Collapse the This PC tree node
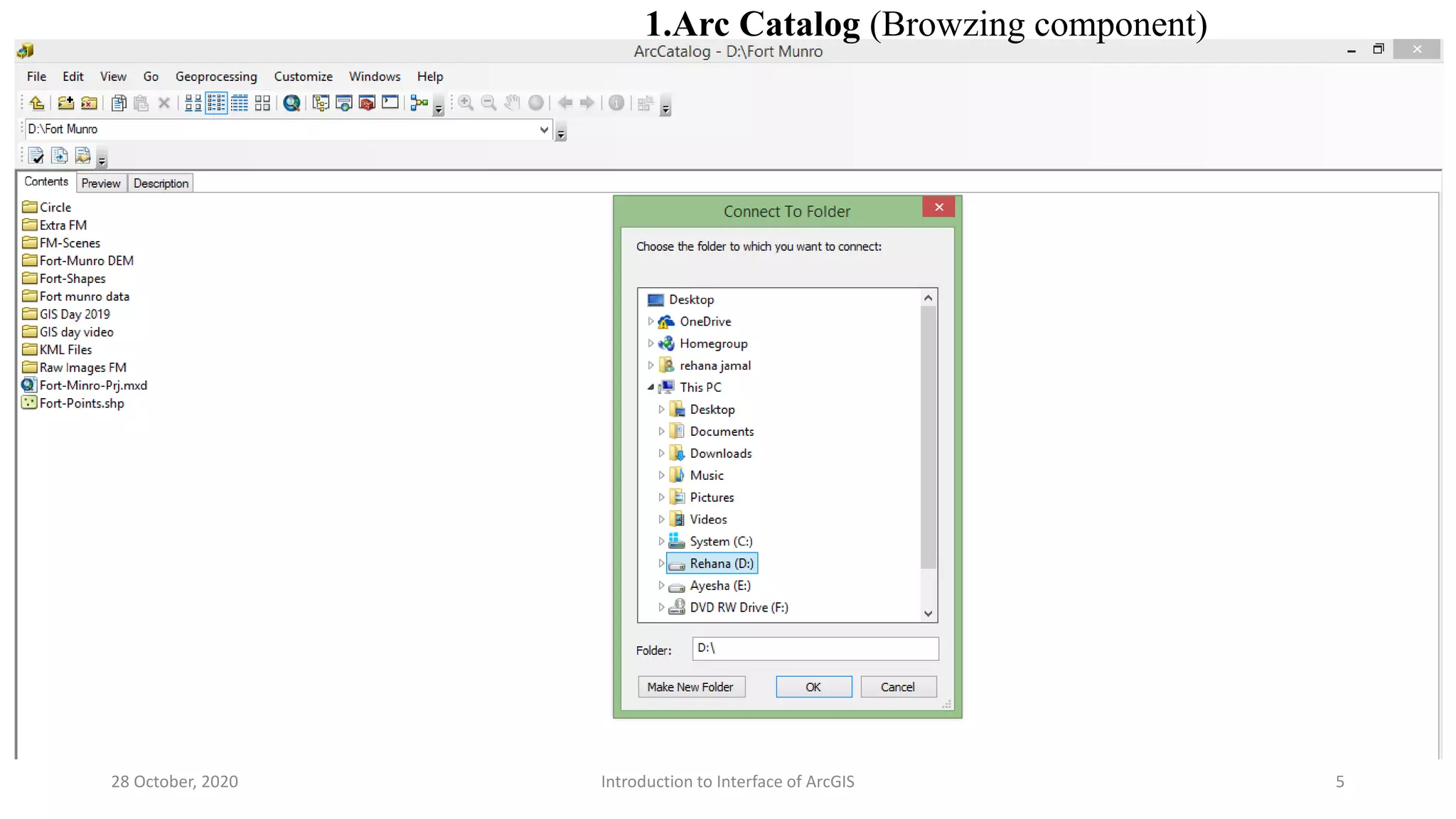This screenshot has width=1456, height=819. (651, 387)
